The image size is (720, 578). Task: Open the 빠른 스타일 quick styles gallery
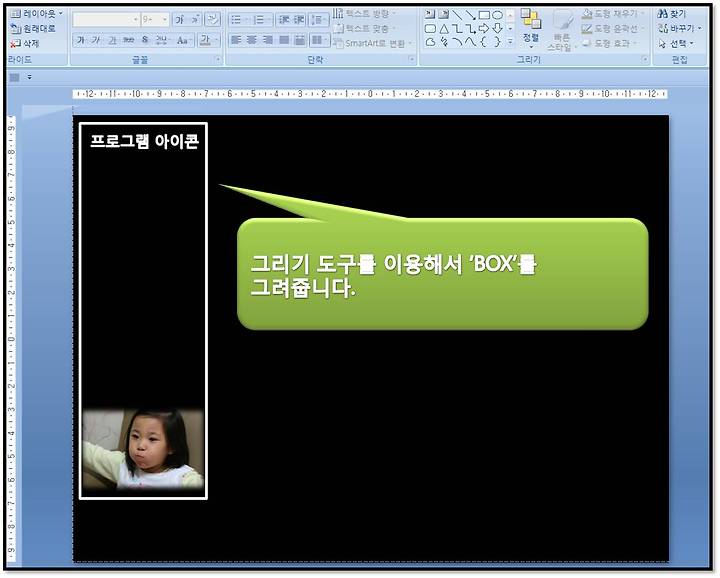tap(561, 30)
